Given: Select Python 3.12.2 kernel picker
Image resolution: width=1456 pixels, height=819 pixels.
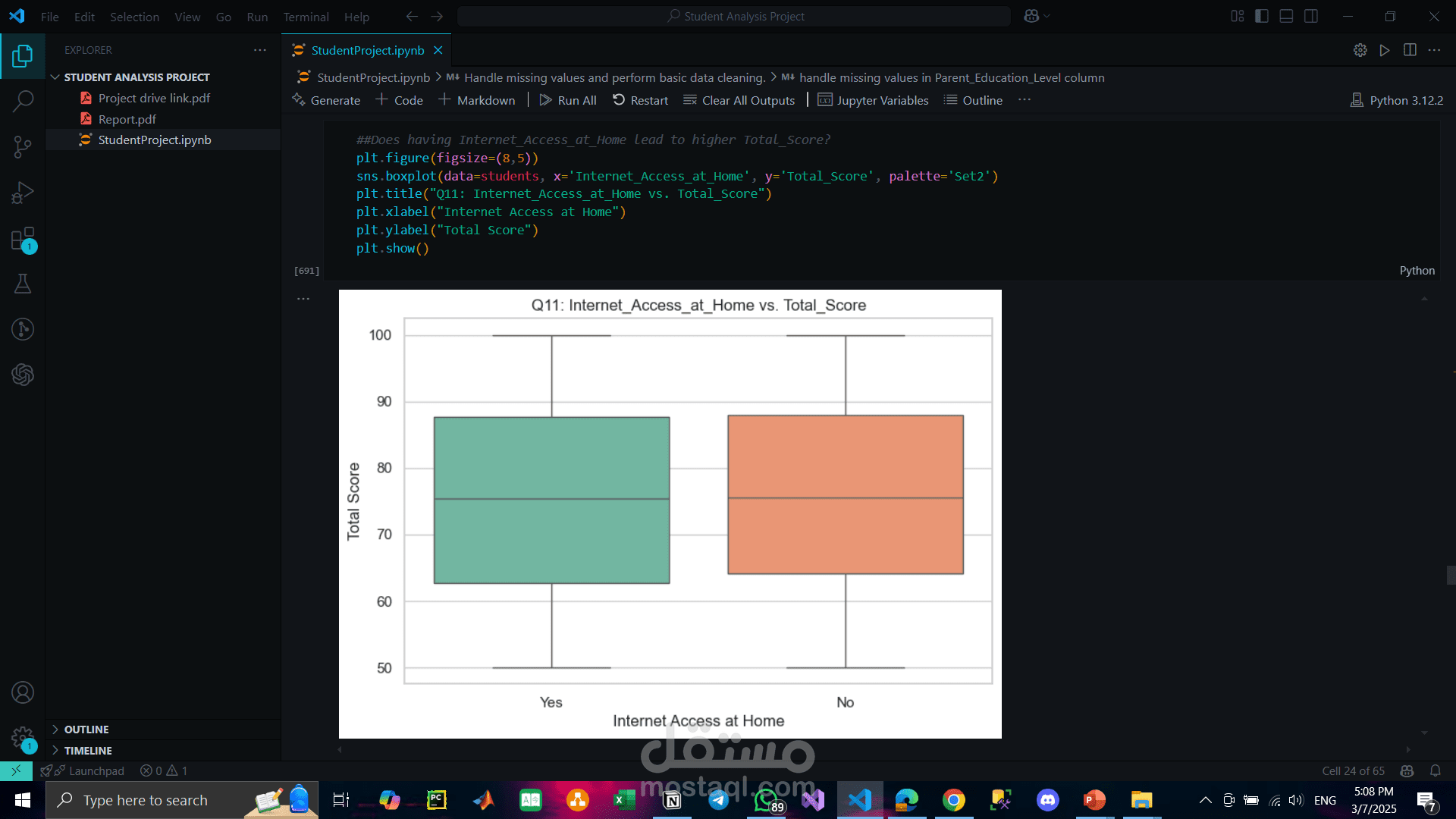Looking at the screenshot, I should tap(1397, 100).
